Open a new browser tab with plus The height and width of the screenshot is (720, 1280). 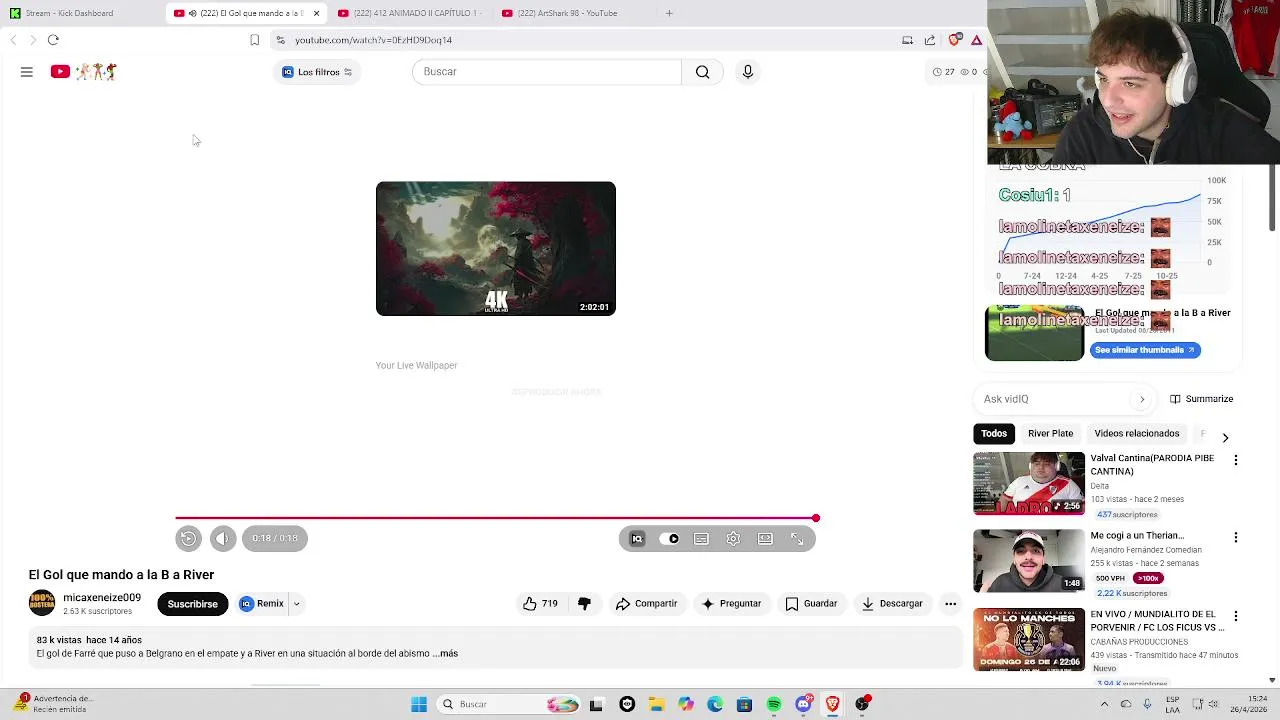669,13
